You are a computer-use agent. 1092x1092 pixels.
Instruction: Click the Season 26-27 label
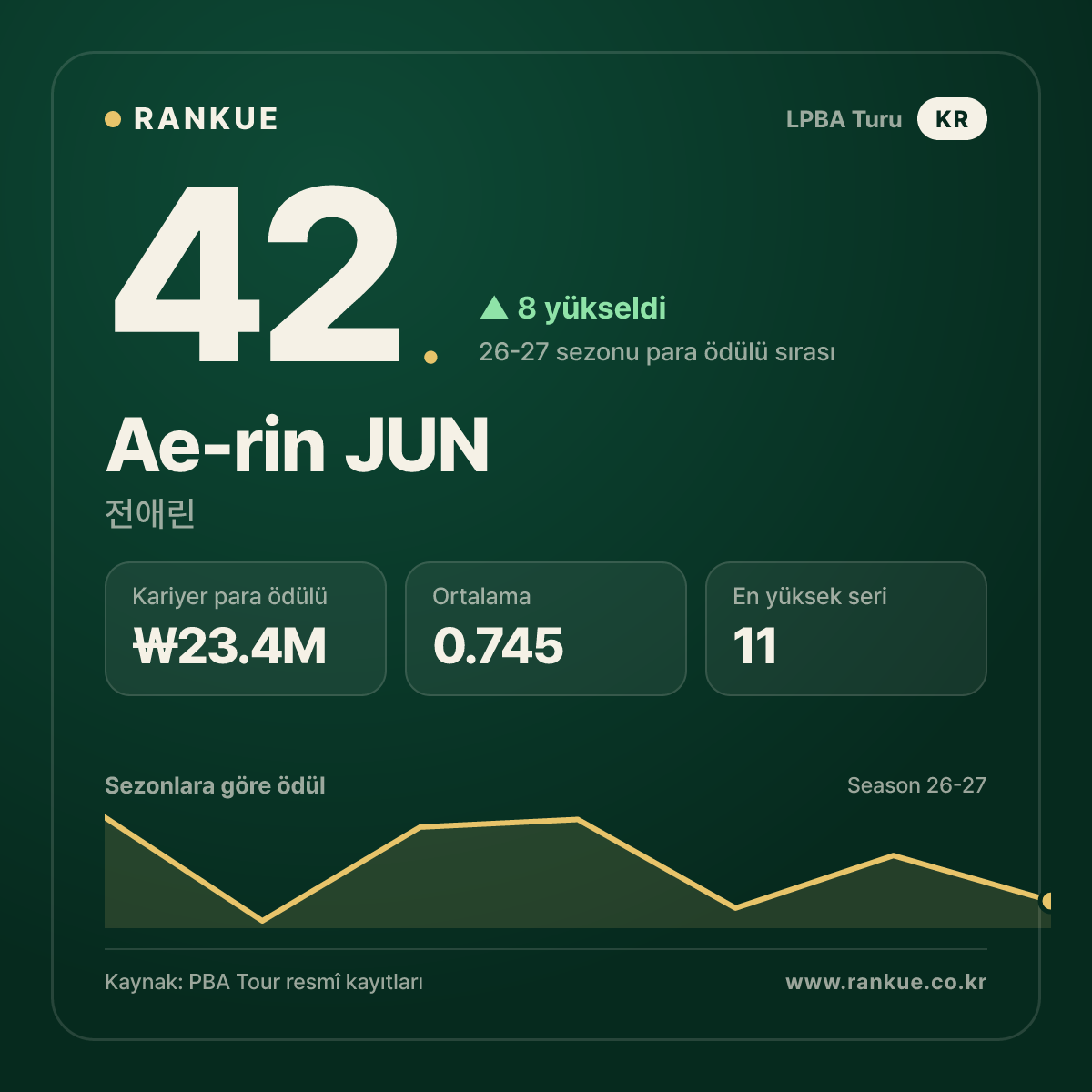click(x=916, y=785)
